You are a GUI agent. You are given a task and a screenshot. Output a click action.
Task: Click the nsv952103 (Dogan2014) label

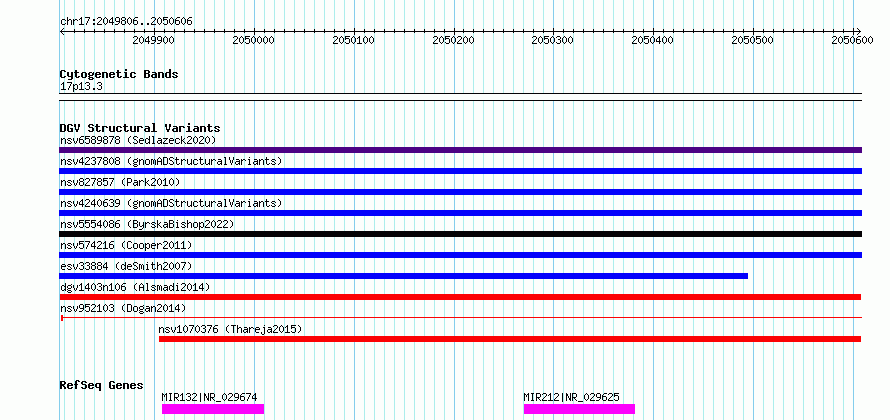click(x=123, y=308)
